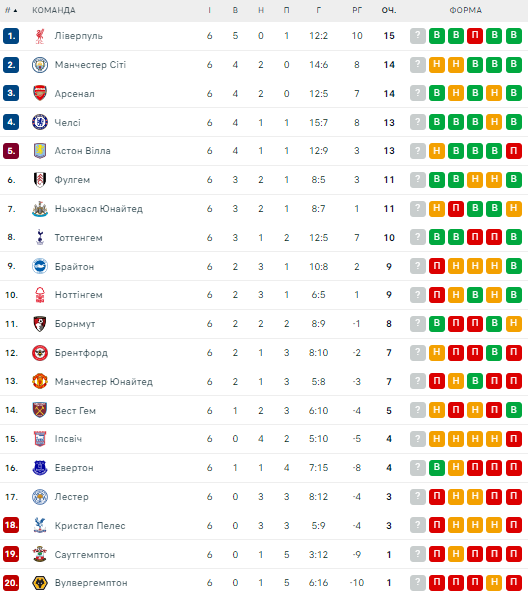Click the Manchester United crest
This screenshot has height=595, width=528.
(x=40, y=381)
